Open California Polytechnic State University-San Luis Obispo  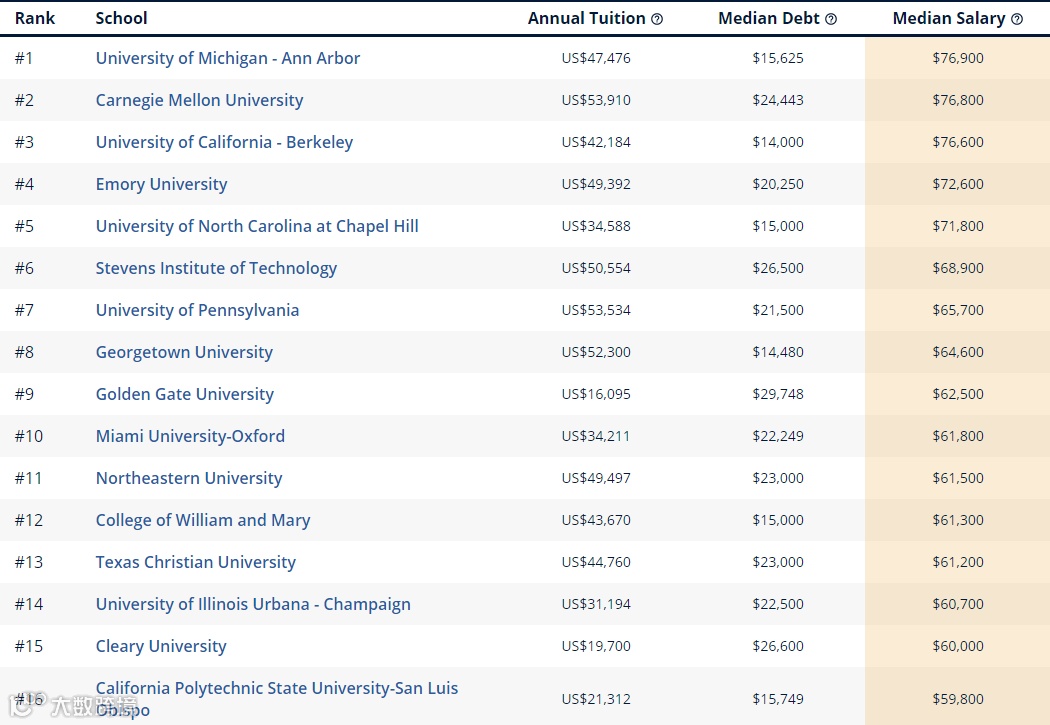(x=277, y=699)
